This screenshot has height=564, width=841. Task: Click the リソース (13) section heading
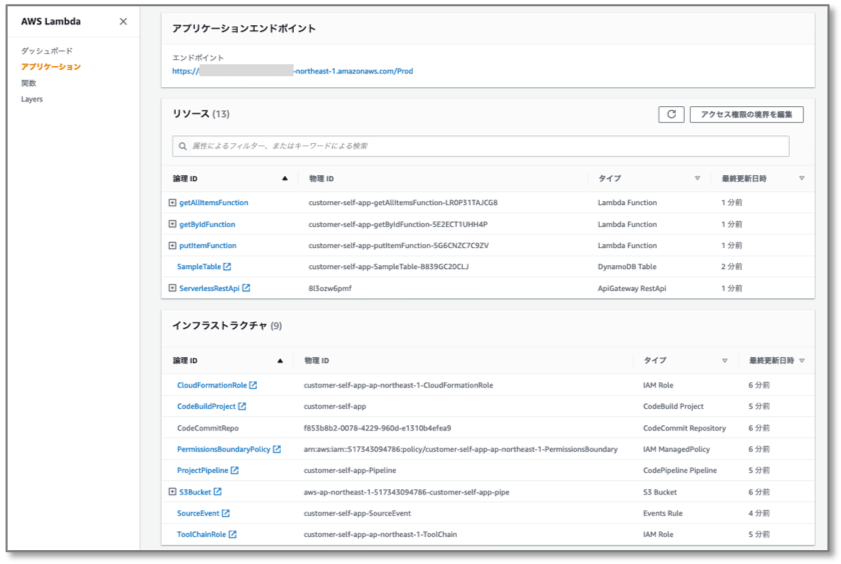pyautogui.click(x=201, y=114)
